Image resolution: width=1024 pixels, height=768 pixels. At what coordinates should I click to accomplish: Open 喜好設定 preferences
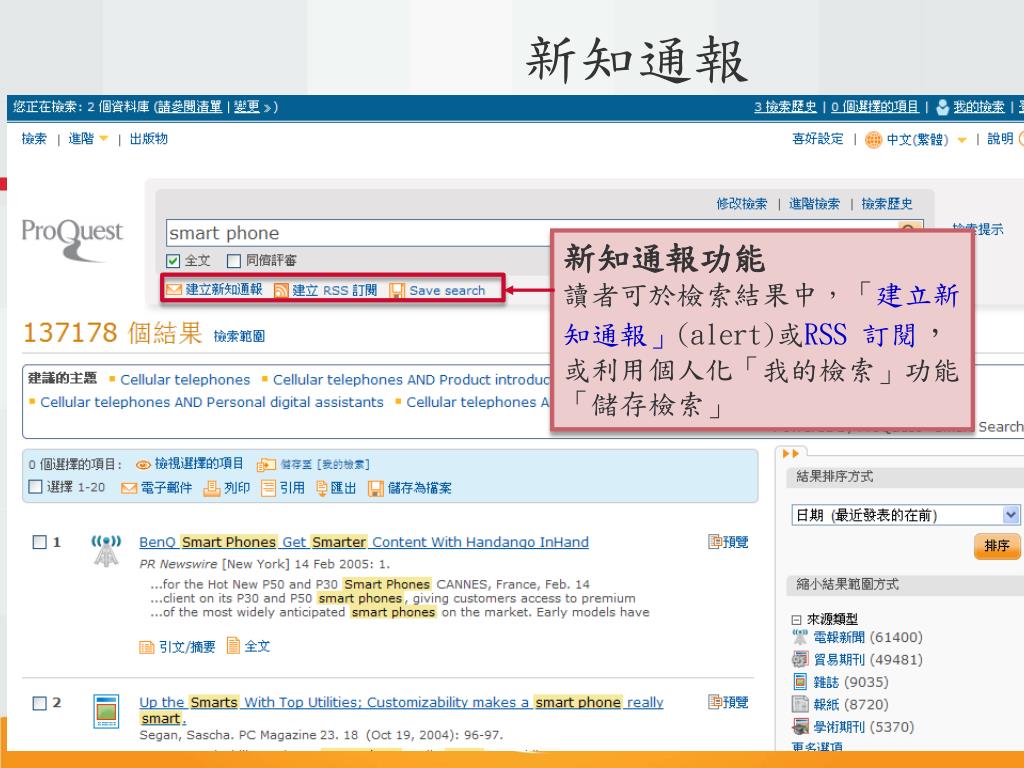(818, 138)
